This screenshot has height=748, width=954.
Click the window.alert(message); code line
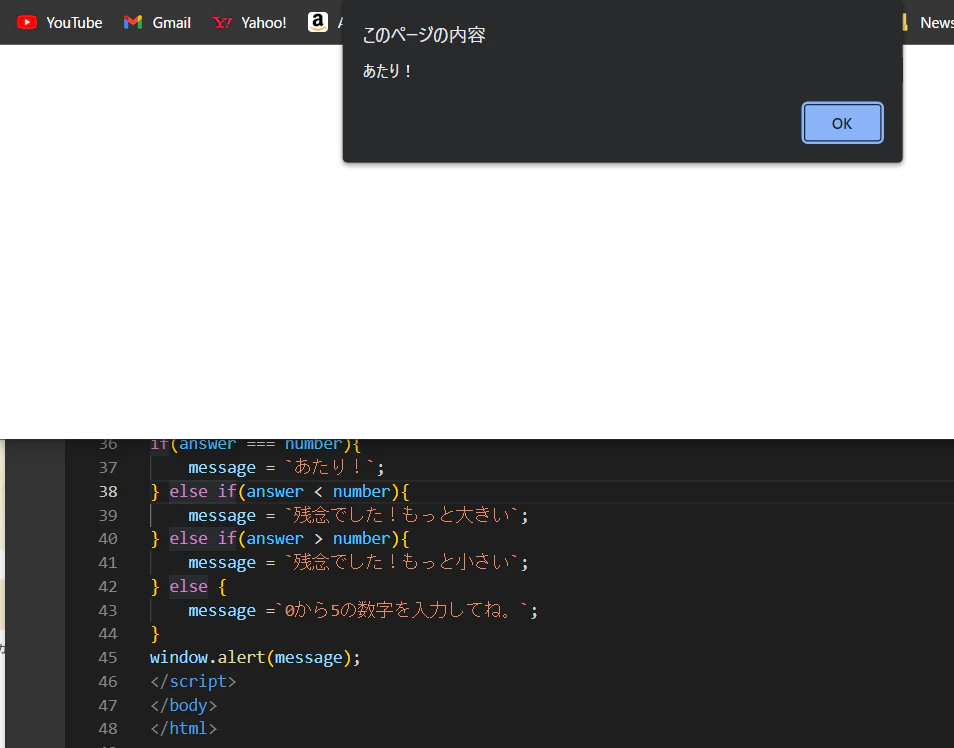click(x=255, y=657)
